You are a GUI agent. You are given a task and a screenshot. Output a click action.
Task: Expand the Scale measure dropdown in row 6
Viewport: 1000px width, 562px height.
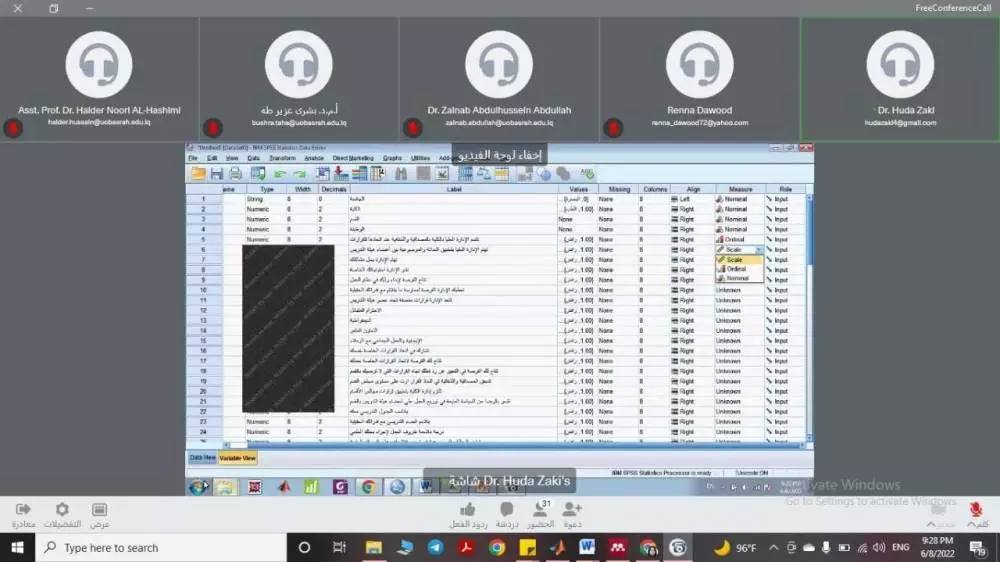pos(759,250)
